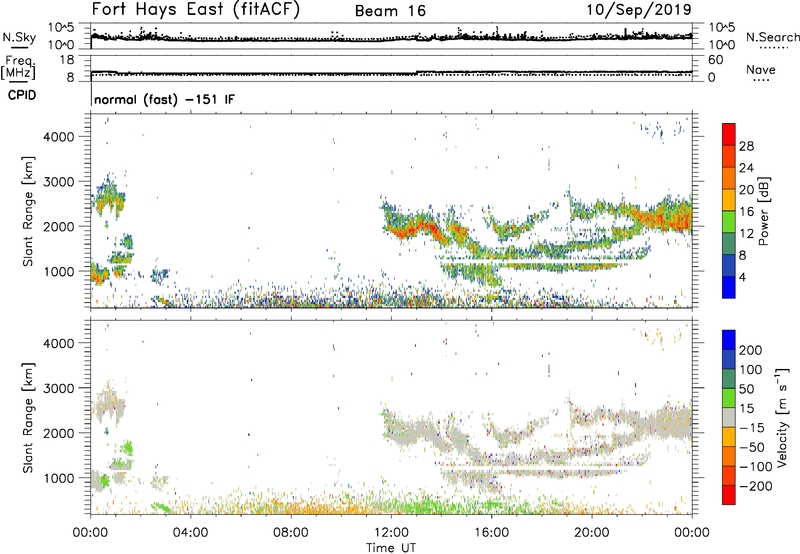
Task: Click the "18" tick on the frequency axis
Action: (67, 60)
